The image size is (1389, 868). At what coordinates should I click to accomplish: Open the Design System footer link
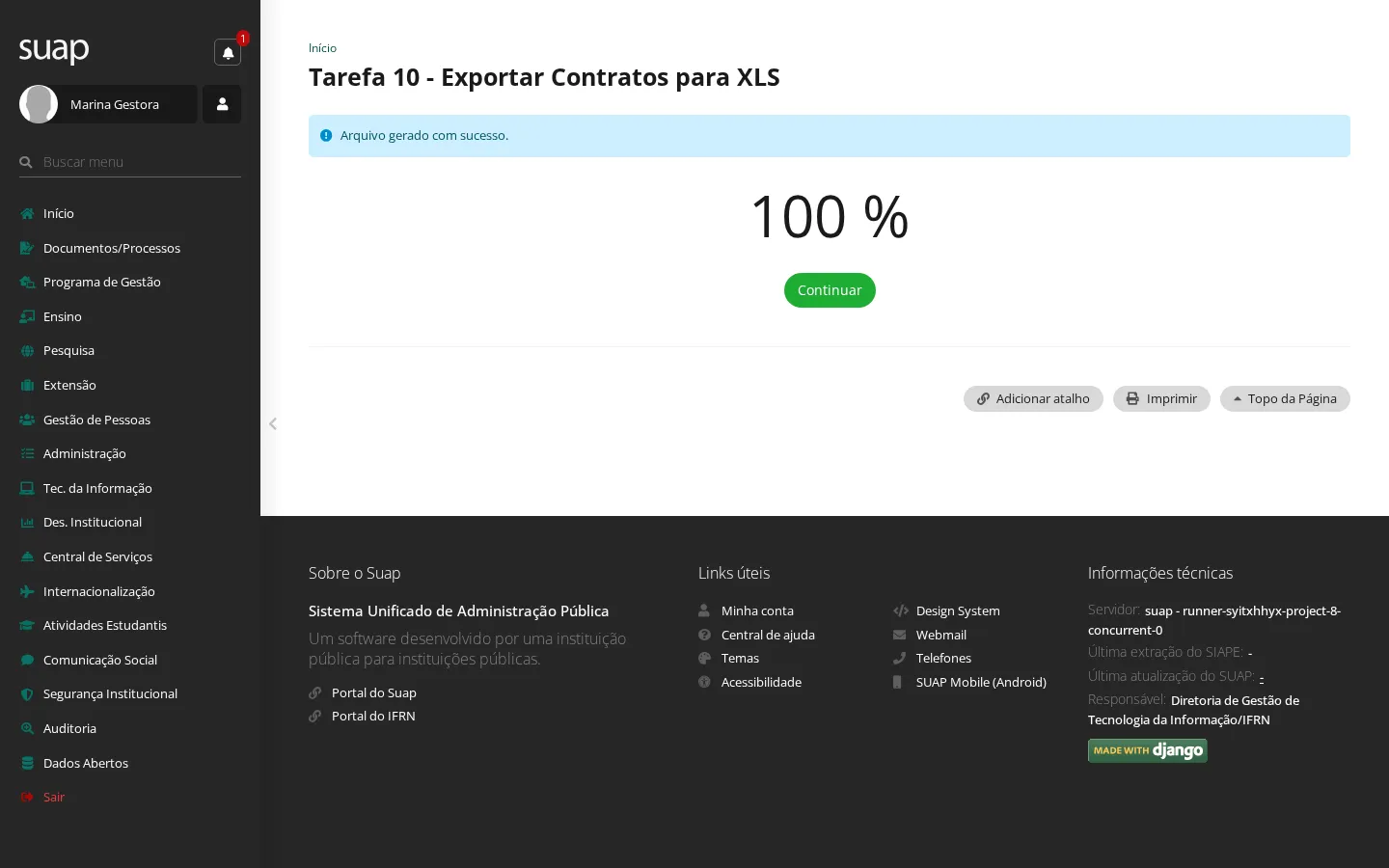click(x=958, y=611)
